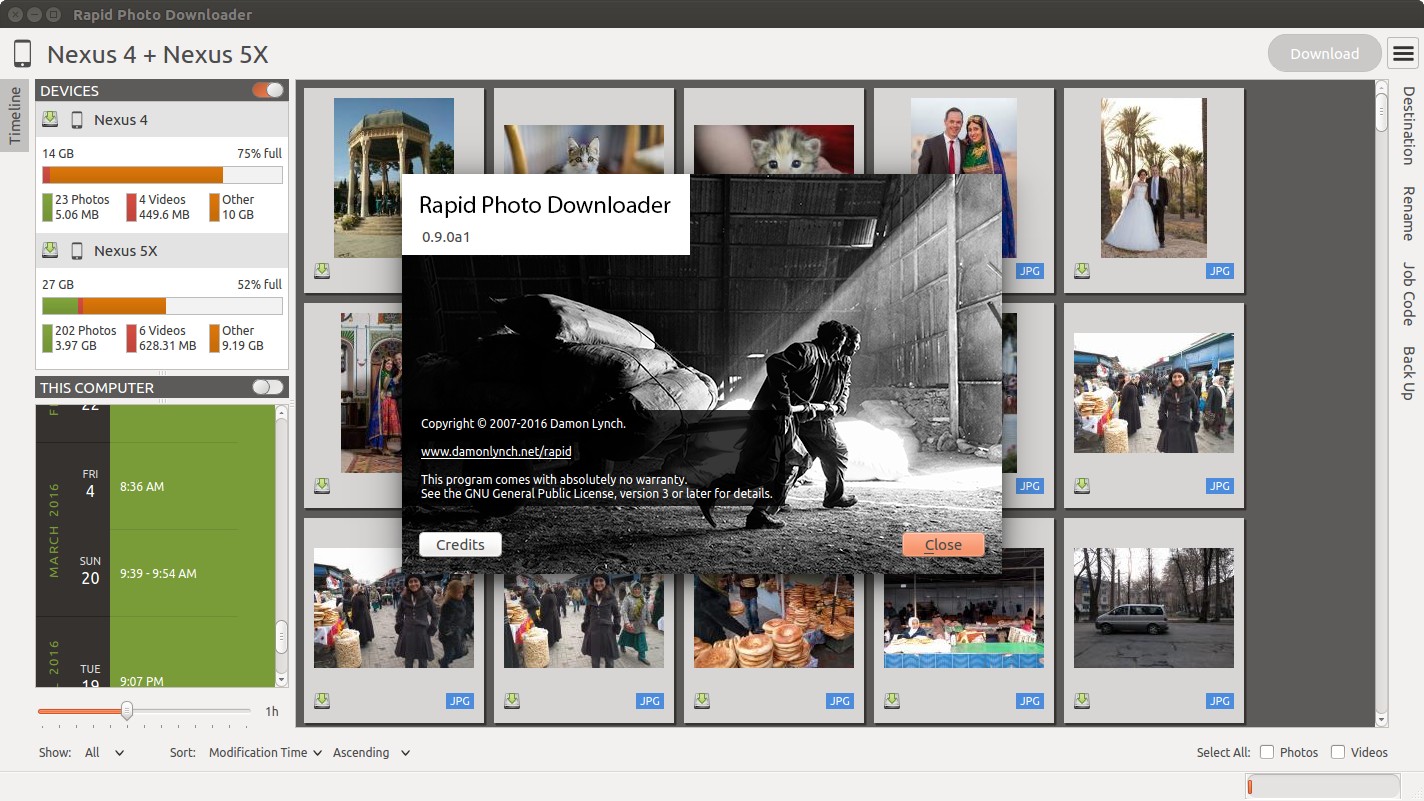
Task: Click the smartphone icon beside Nexus 5X device entry
Action: click(x=77, y=250)
